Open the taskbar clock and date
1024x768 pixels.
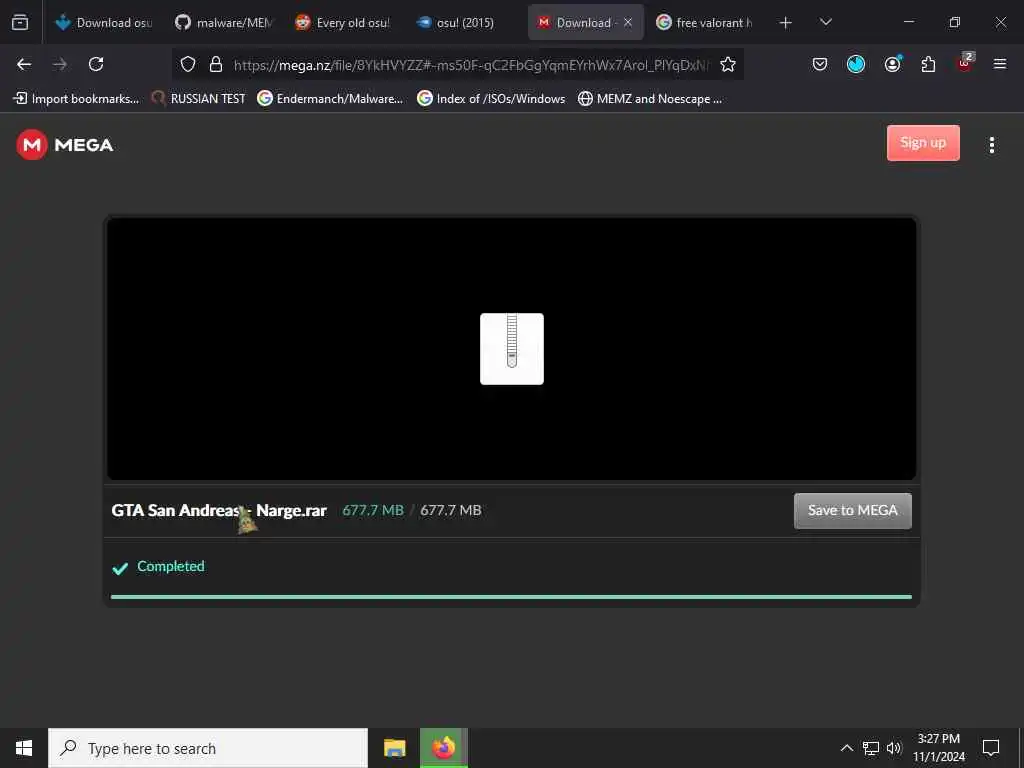[x=938, y=748]
